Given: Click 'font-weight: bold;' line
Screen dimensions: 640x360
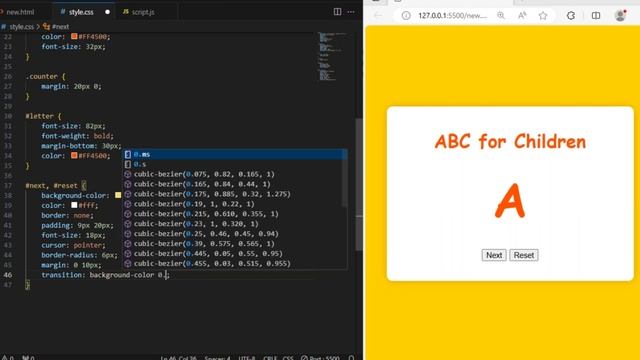Looking at the screenshot, I should [x=78, y=136].
